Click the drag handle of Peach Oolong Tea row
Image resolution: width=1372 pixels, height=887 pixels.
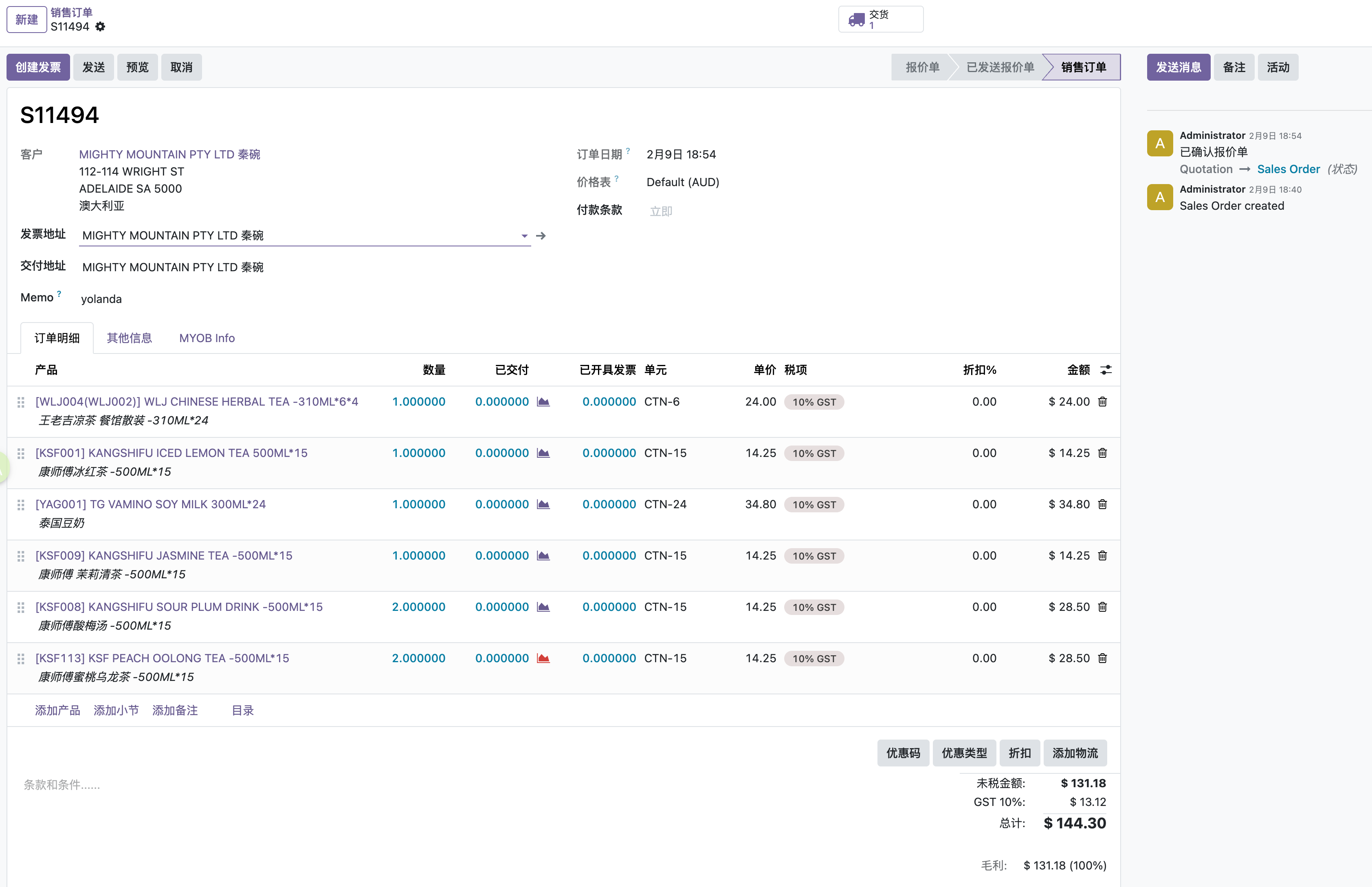[x=21, y=659]
